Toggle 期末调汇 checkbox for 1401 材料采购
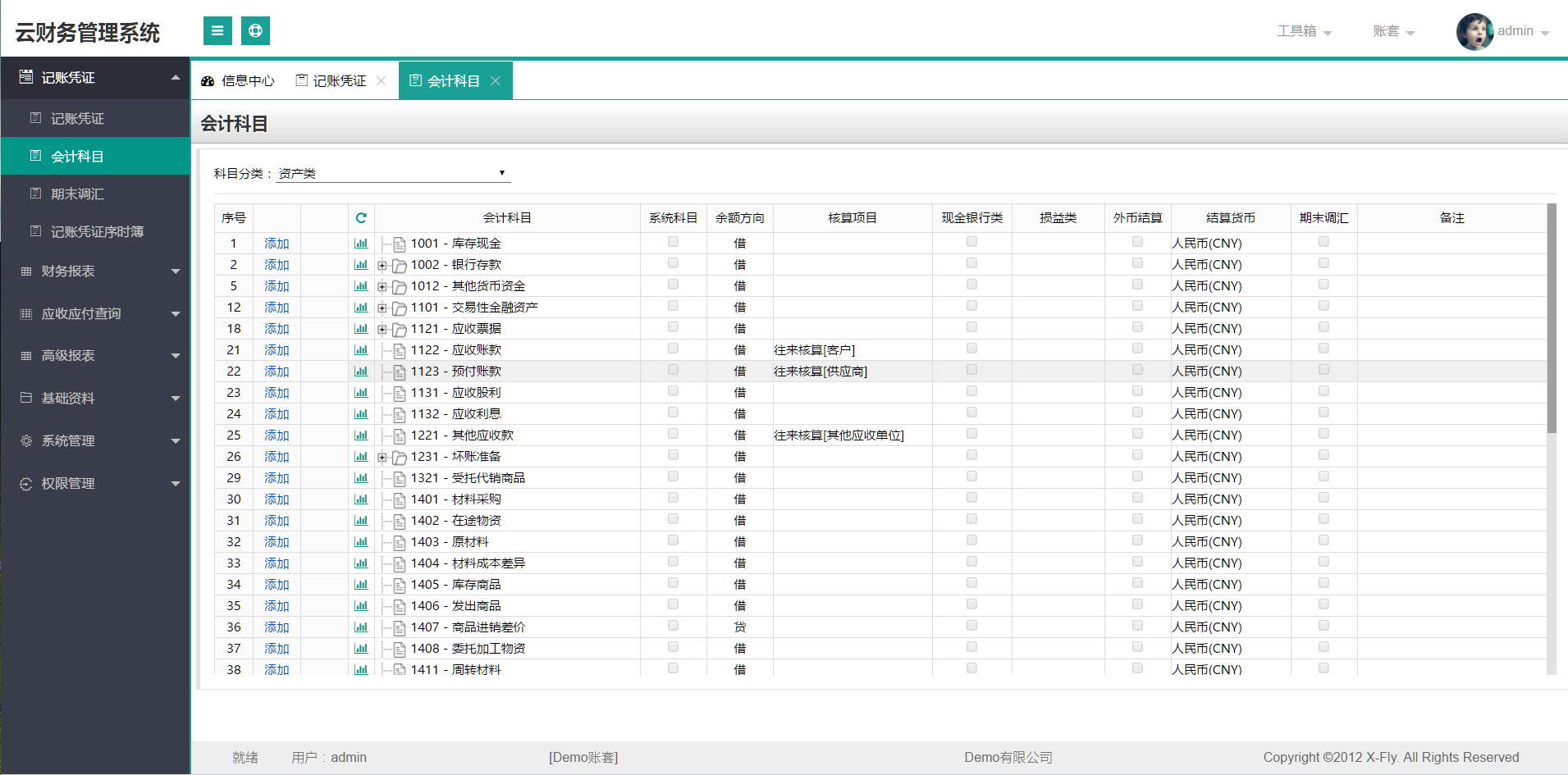 pyautogui.click(x=1323, y=498)
